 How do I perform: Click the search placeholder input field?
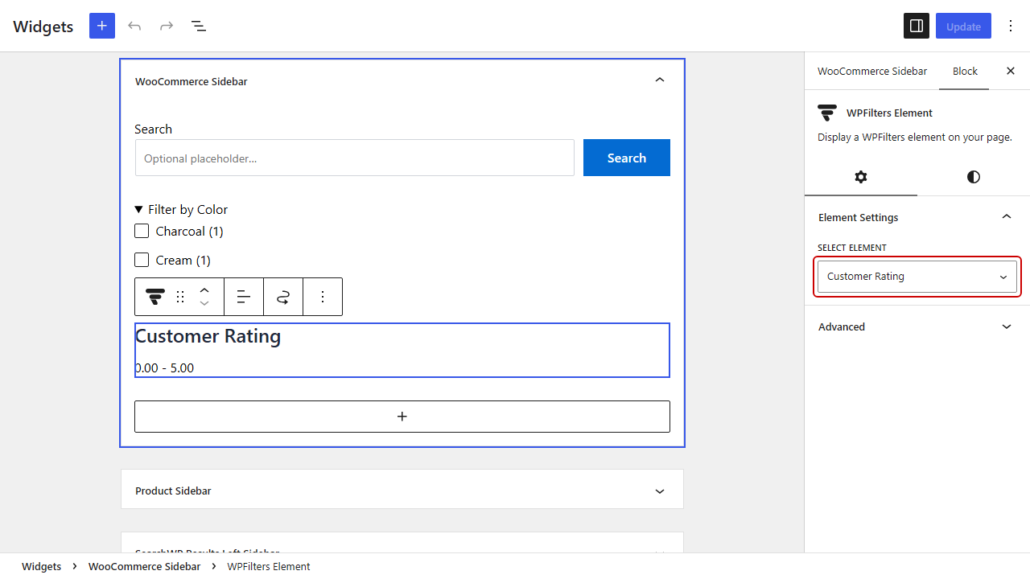coord(355,158)
